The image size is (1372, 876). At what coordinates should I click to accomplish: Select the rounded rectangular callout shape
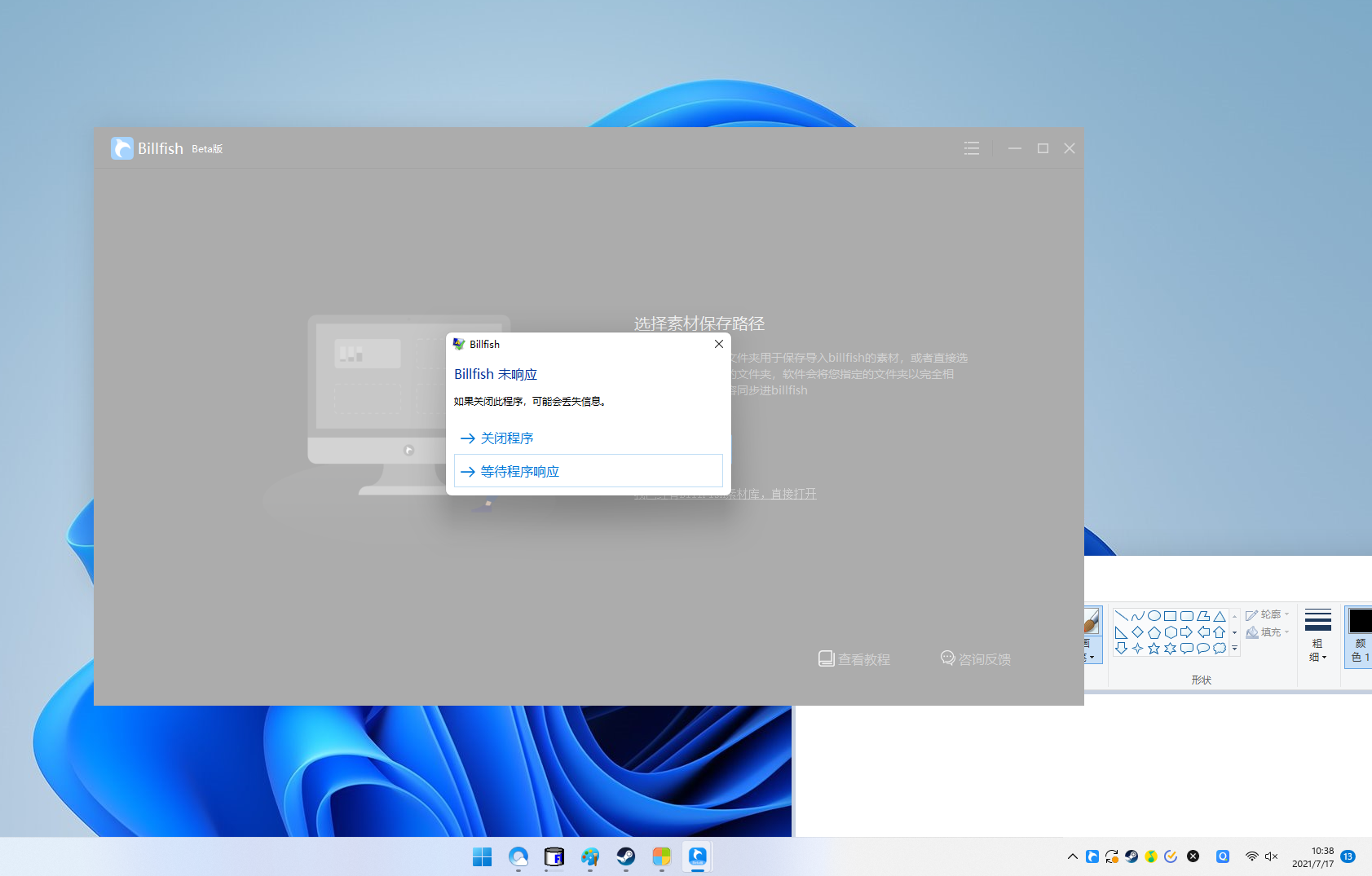point(1187,649)
